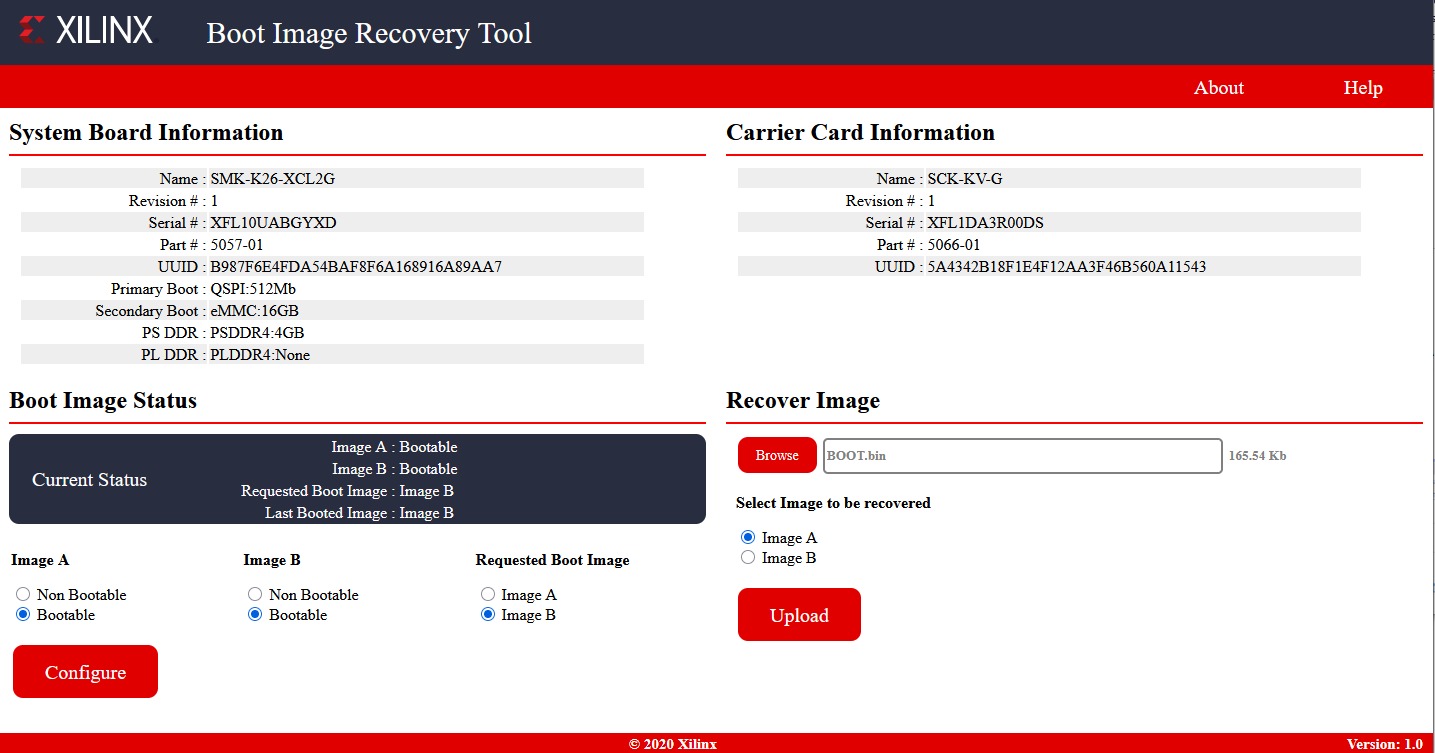
Task: Click the Current Status panel label
Action: click(x=89, y=480)
